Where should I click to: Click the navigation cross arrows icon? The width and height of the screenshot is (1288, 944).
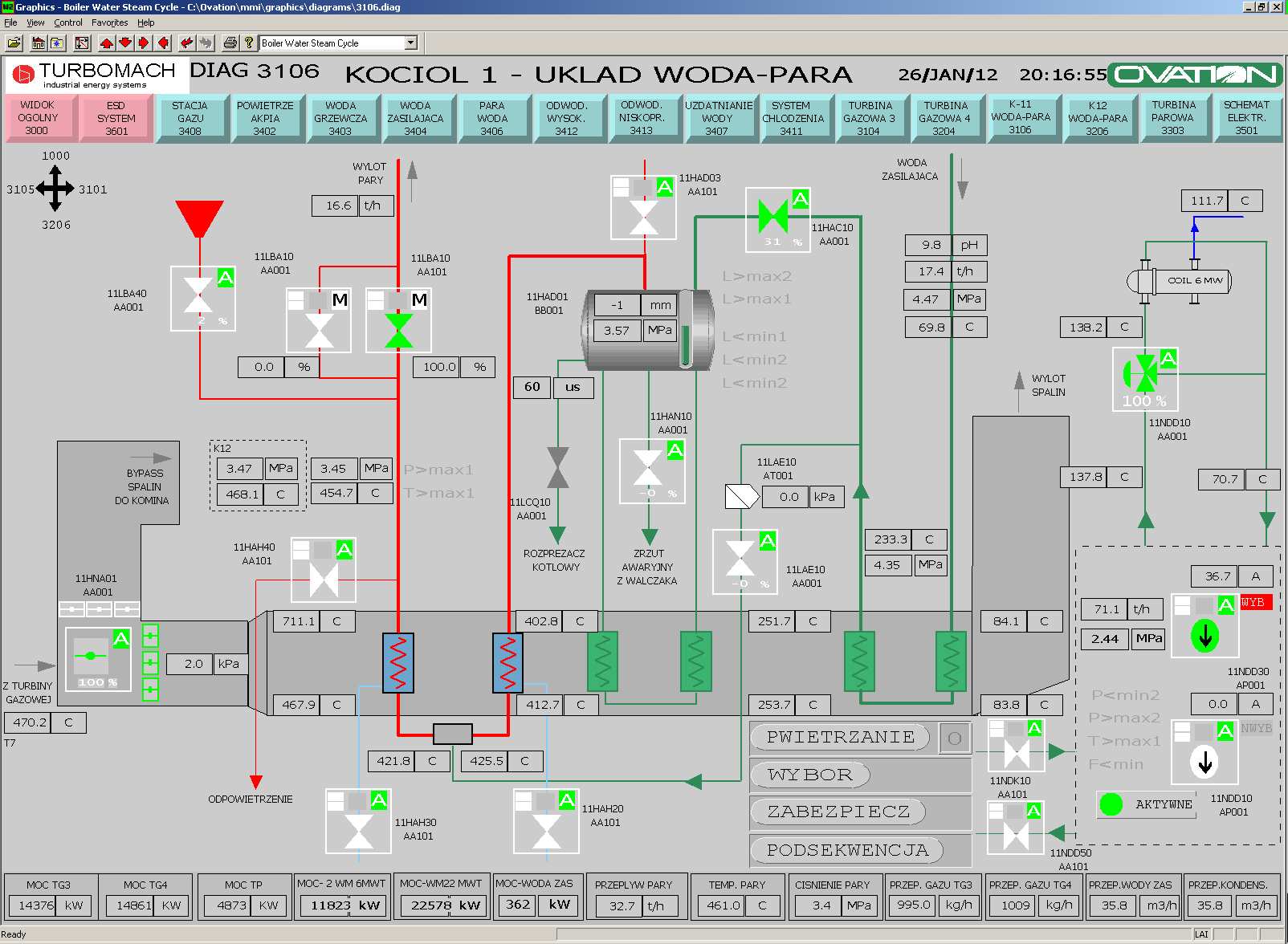pyautogui.click(x=55, y=189)
